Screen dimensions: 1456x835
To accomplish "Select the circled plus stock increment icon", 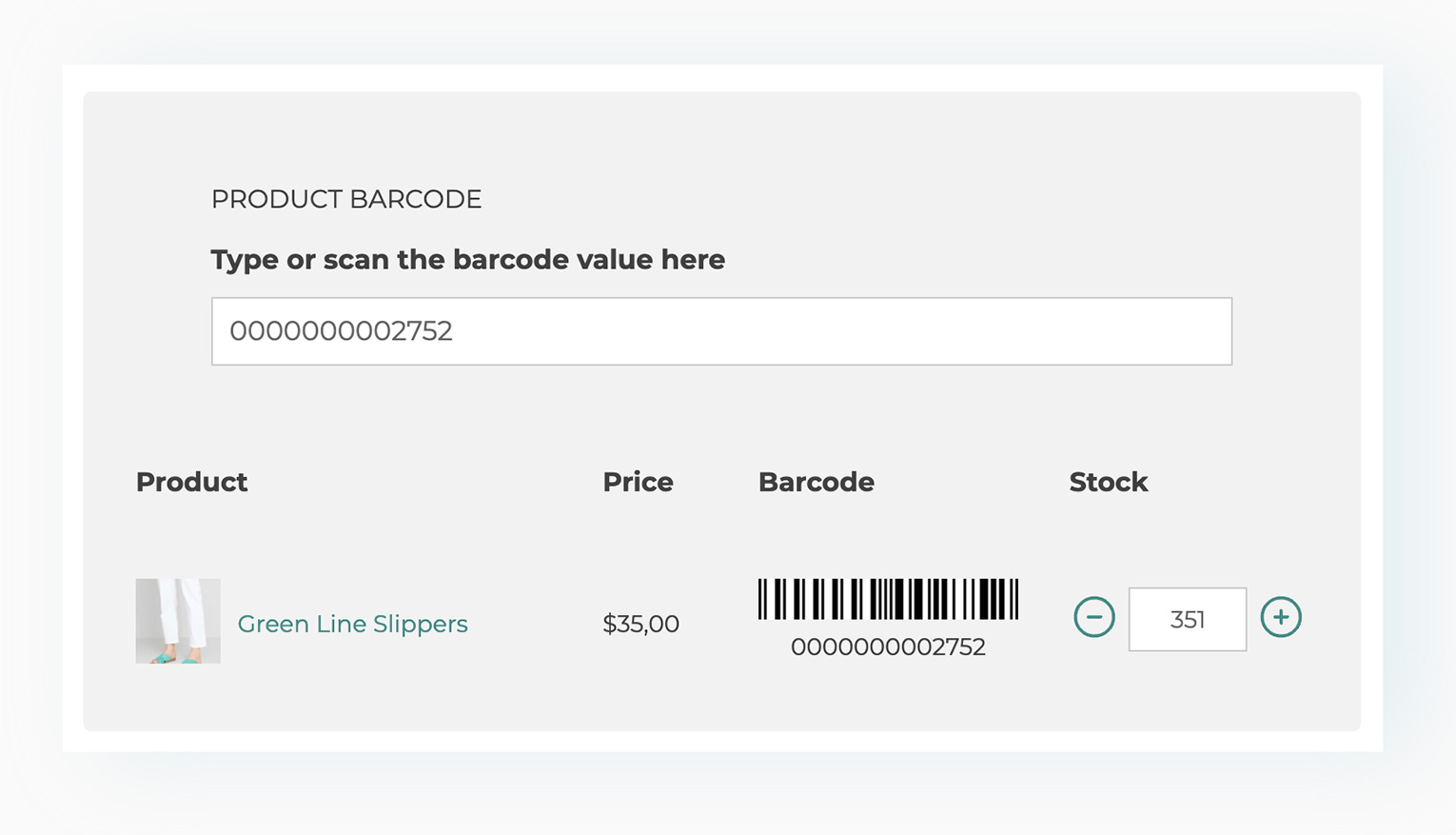I will (x=1281, y=618).
